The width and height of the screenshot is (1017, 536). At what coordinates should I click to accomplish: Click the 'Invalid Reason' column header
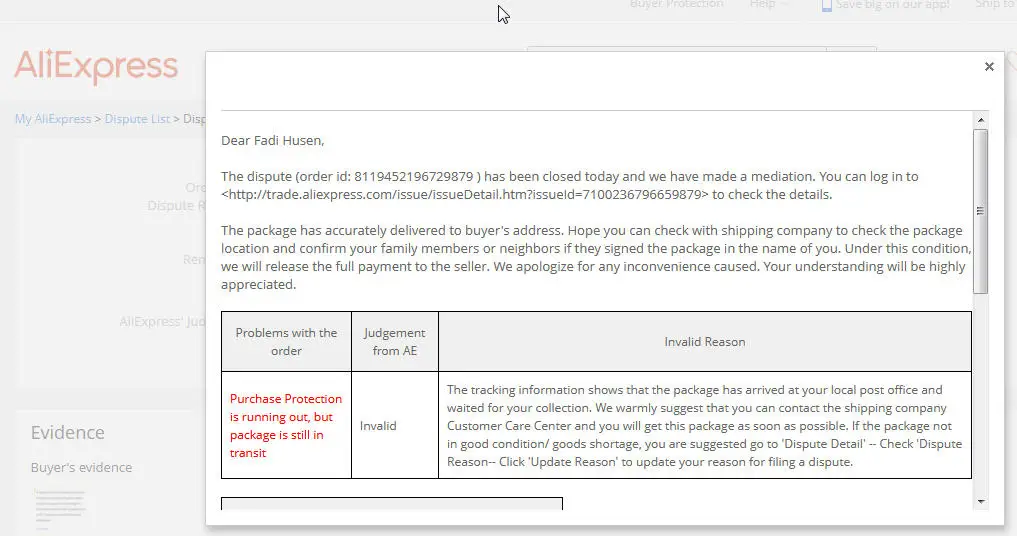click(704, 341)
